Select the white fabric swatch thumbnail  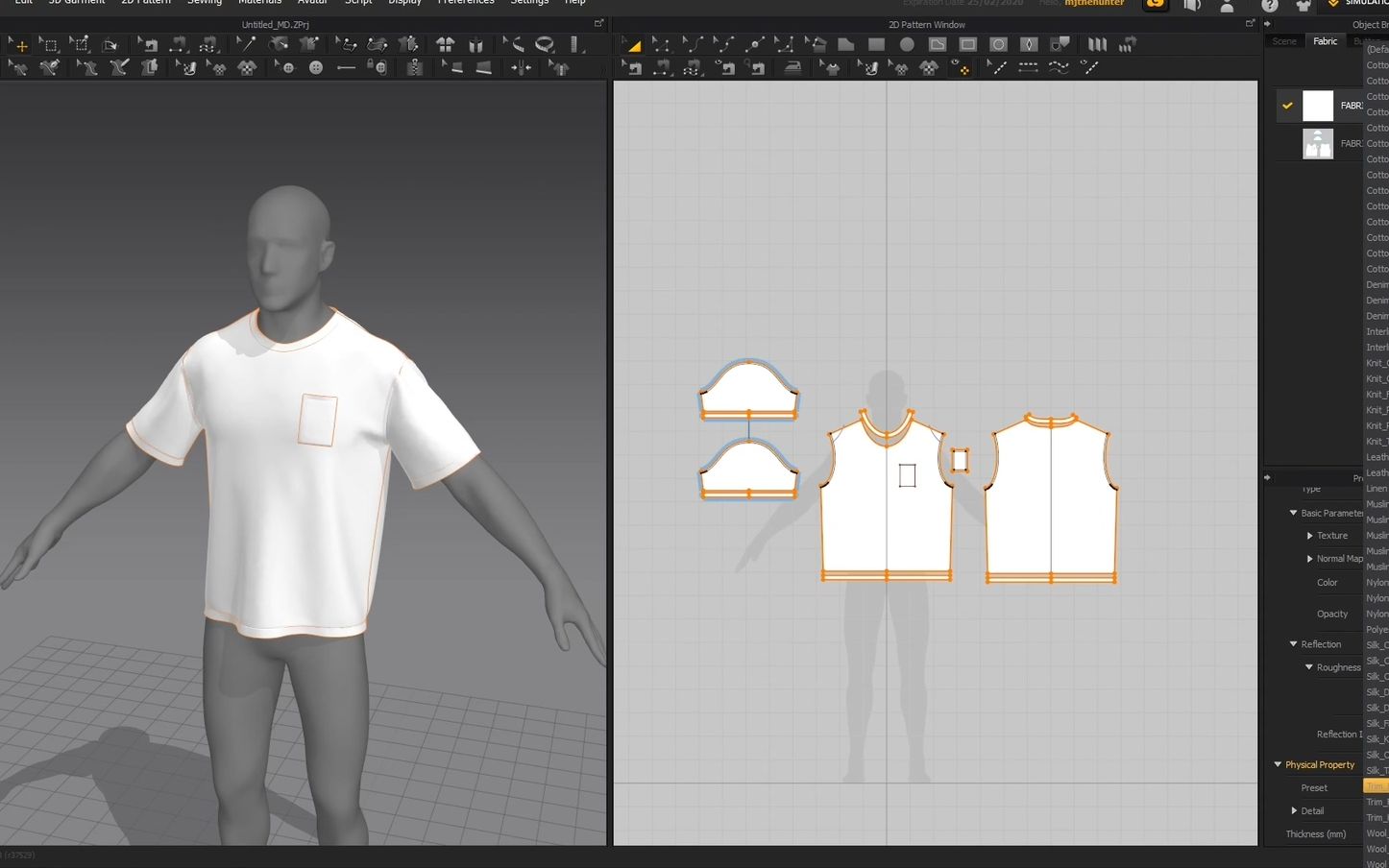click(x=1317, y=106)
